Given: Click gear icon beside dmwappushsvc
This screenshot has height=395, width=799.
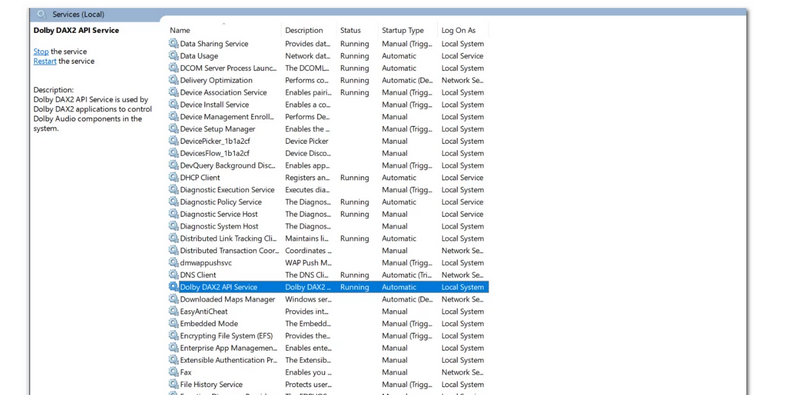Looking at the screenshot, I should point(174,262).
